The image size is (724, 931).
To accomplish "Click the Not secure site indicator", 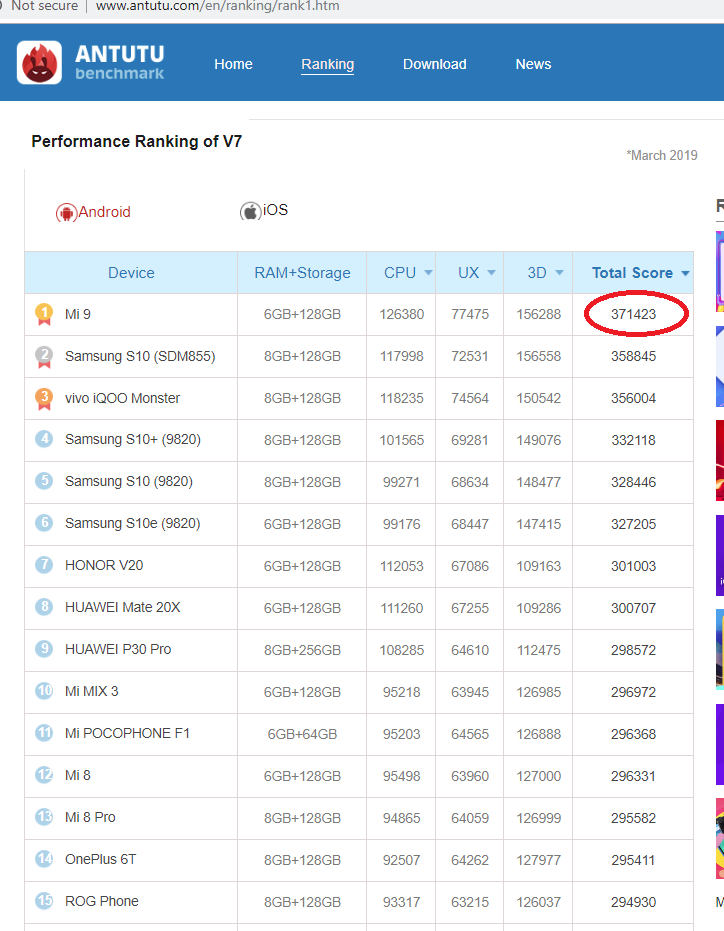I will coord(45,6).
